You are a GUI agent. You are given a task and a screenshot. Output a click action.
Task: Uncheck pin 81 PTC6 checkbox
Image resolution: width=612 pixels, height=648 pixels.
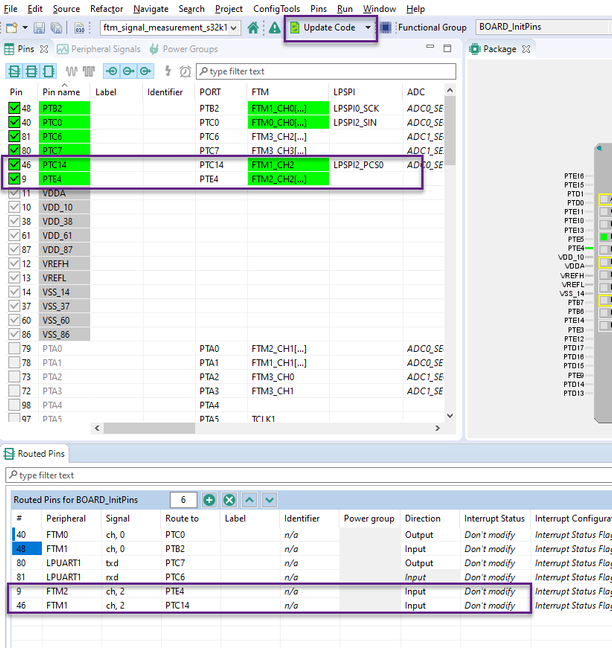(14, 136)
